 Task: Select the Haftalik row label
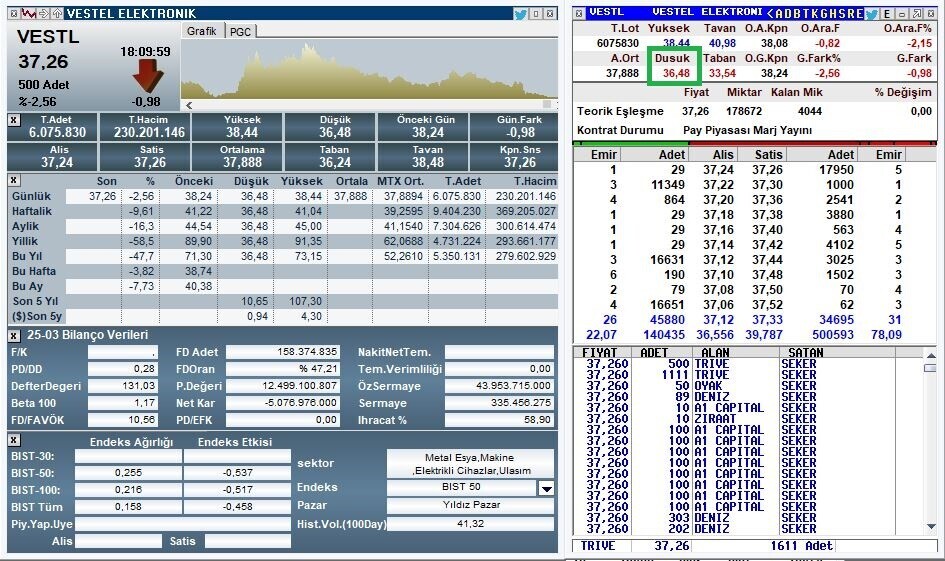(32, 212)
